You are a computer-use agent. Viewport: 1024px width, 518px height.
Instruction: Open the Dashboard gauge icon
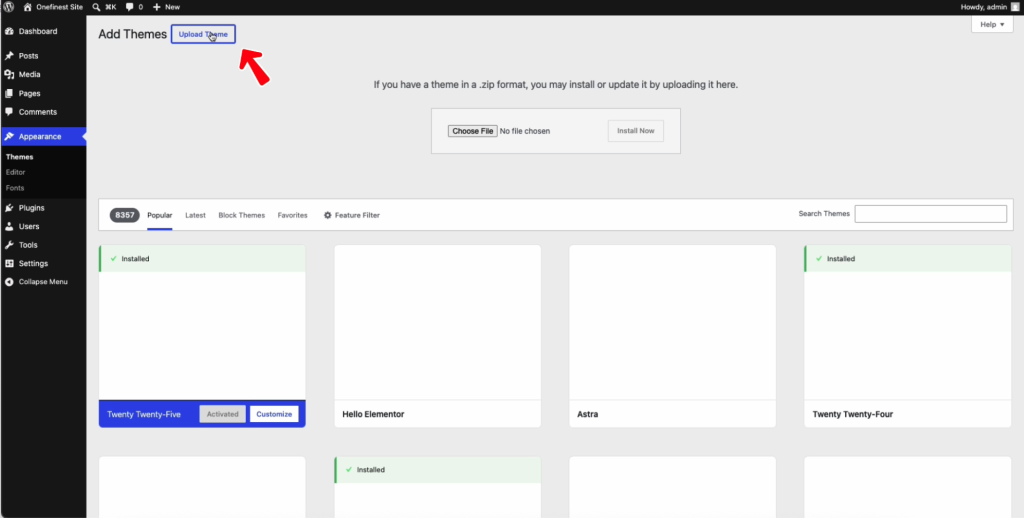tap(9, 31)
